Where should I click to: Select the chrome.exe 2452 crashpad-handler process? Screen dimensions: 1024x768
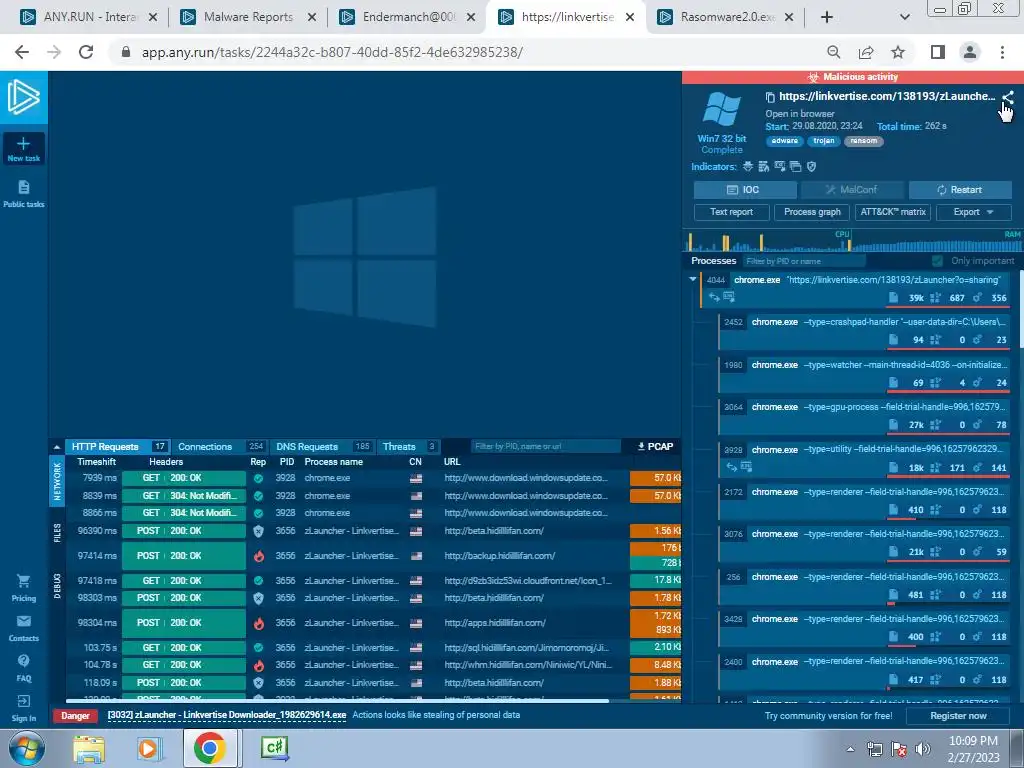pos(864,332)
